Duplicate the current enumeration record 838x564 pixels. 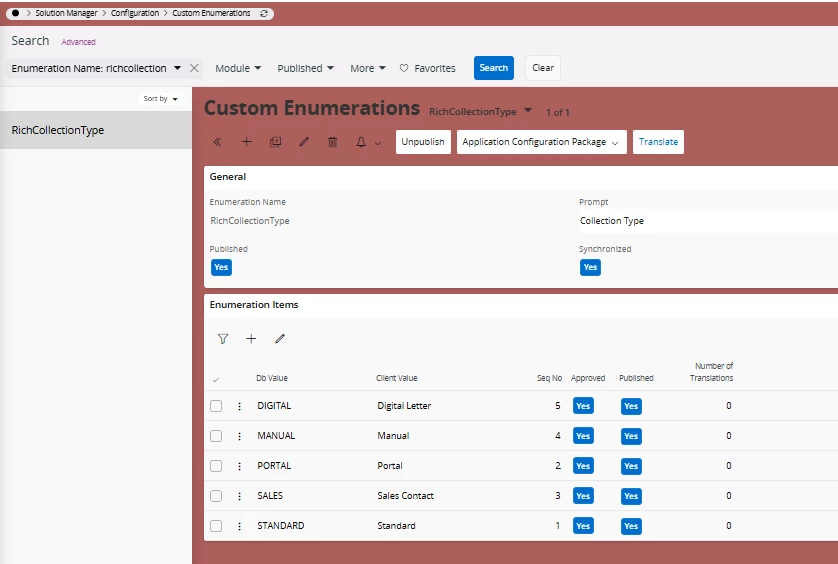[275, 142]
